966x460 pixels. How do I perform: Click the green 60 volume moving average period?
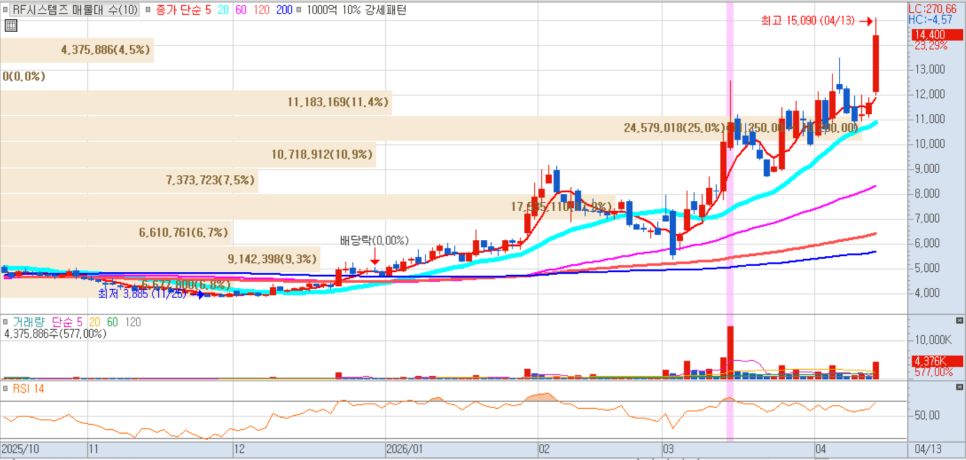click(x=112, y=322)
